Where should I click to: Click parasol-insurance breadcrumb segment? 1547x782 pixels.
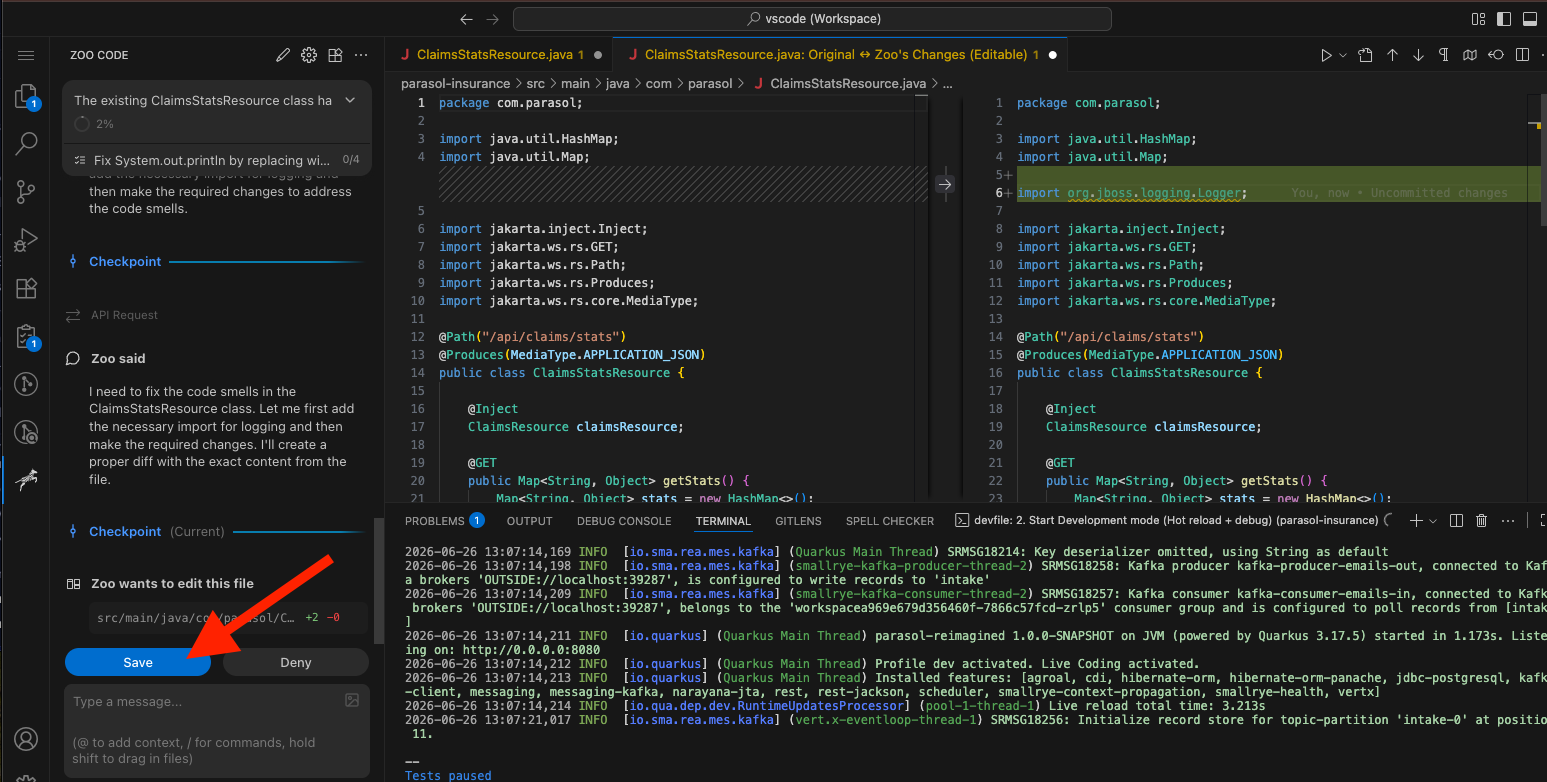pos(455,84)
